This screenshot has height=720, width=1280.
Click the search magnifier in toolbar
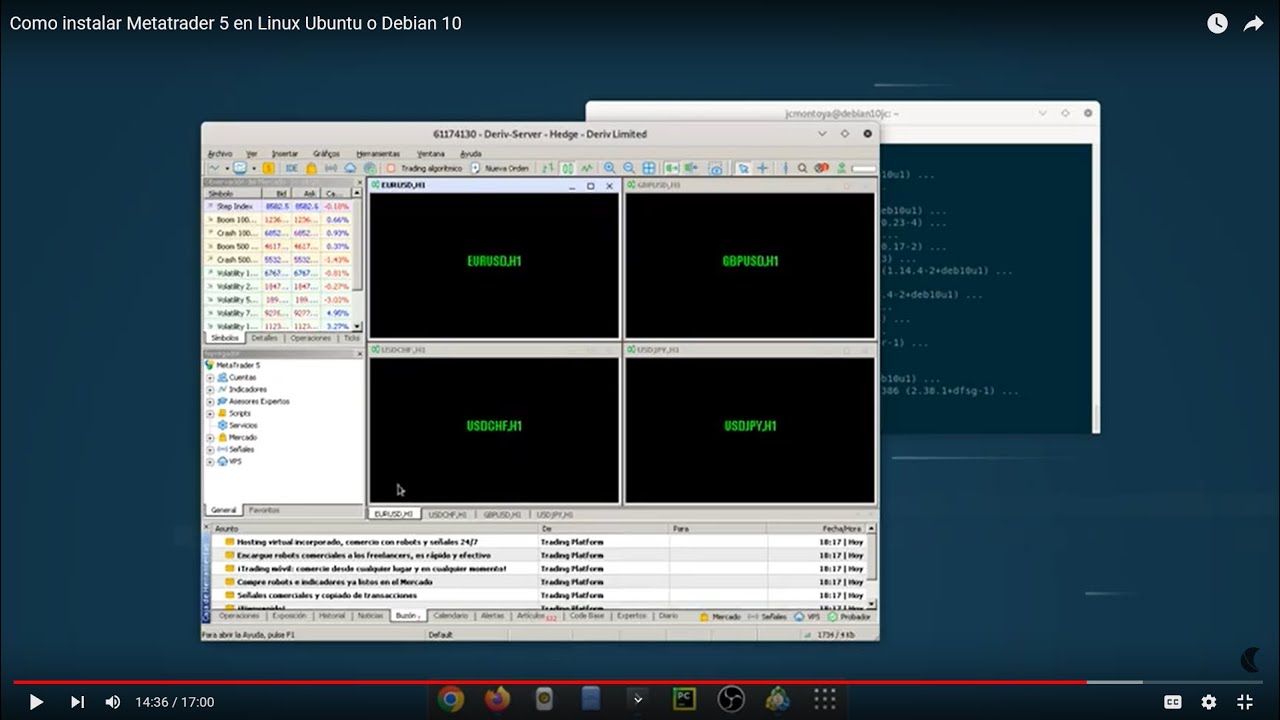(802, 168)
